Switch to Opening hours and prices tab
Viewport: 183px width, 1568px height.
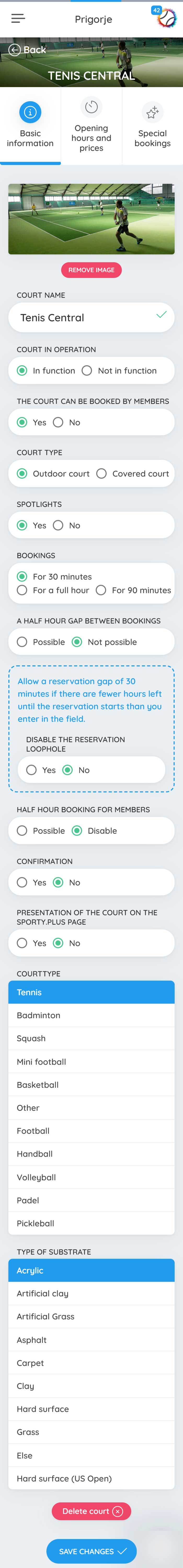(91, 126)
